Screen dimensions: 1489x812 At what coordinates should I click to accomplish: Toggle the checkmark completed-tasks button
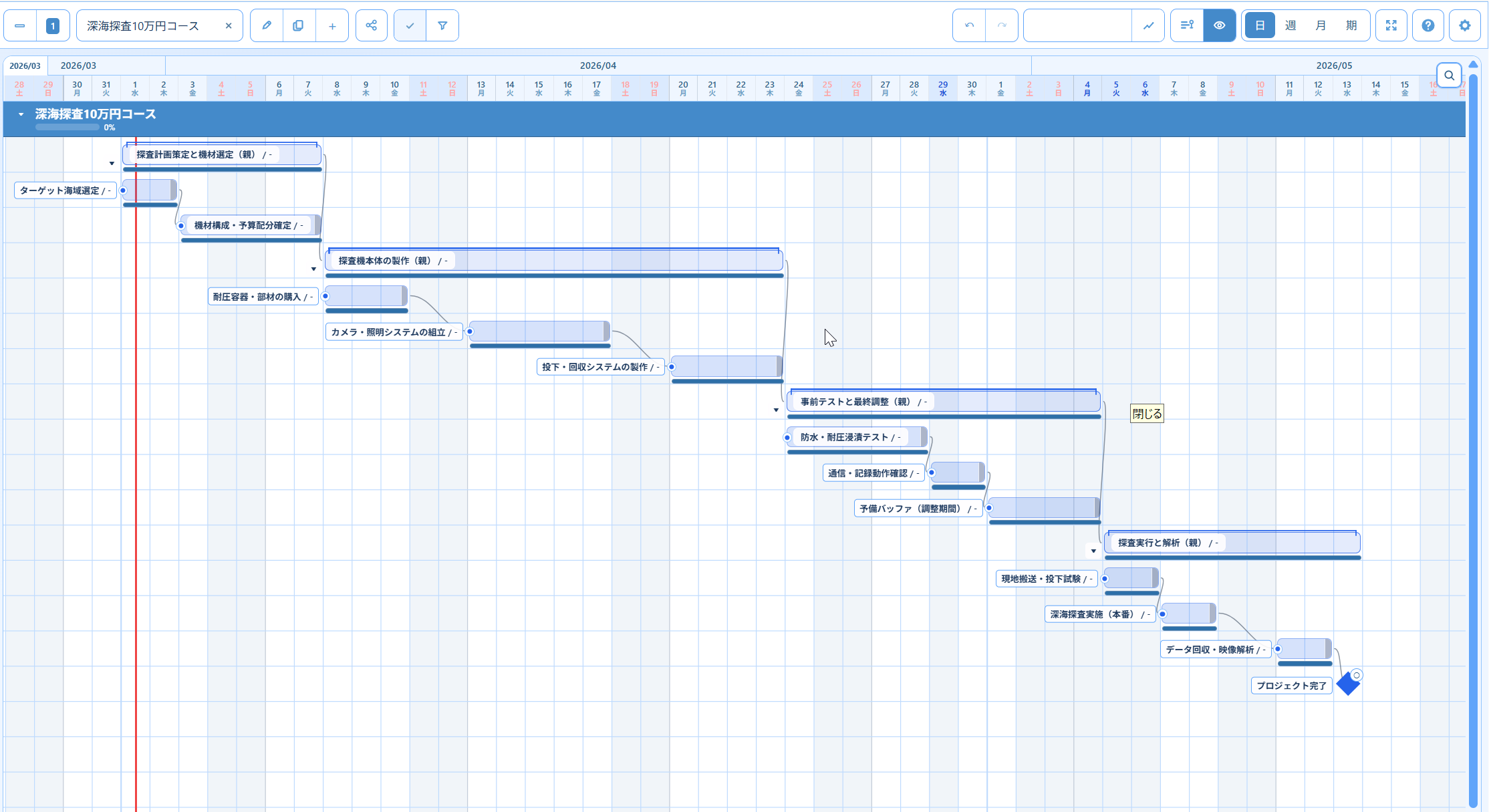(410, 25)
